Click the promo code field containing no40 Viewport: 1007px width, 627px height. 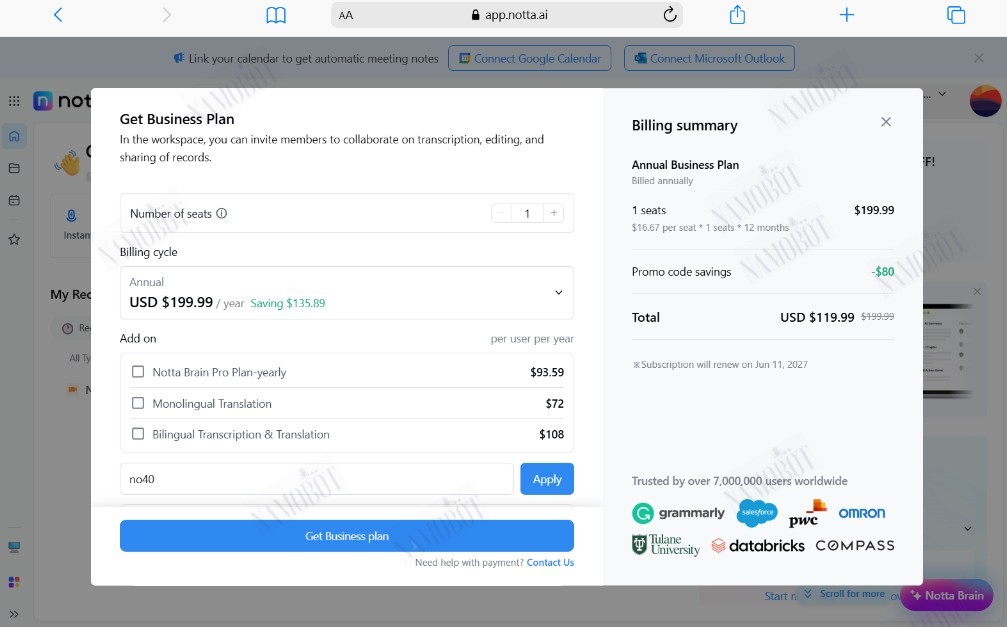tap(317, 479)
